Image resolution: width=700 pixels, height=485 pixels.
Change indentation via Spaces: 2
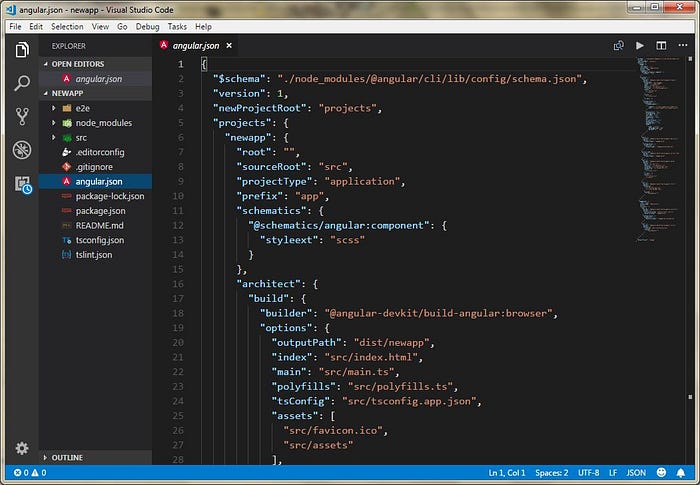552,472
